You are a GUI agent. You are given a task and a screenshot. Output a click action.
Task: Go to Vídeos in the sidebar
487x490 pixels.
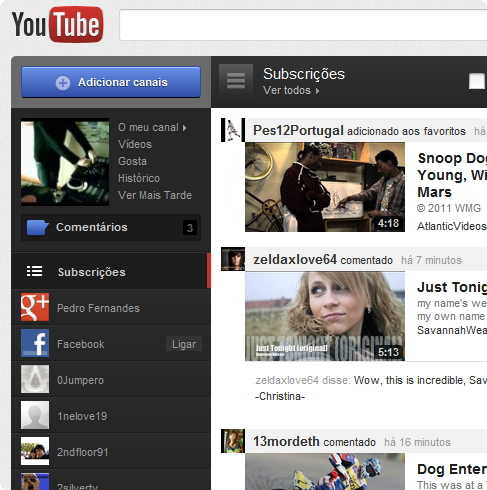click(135, 144)
